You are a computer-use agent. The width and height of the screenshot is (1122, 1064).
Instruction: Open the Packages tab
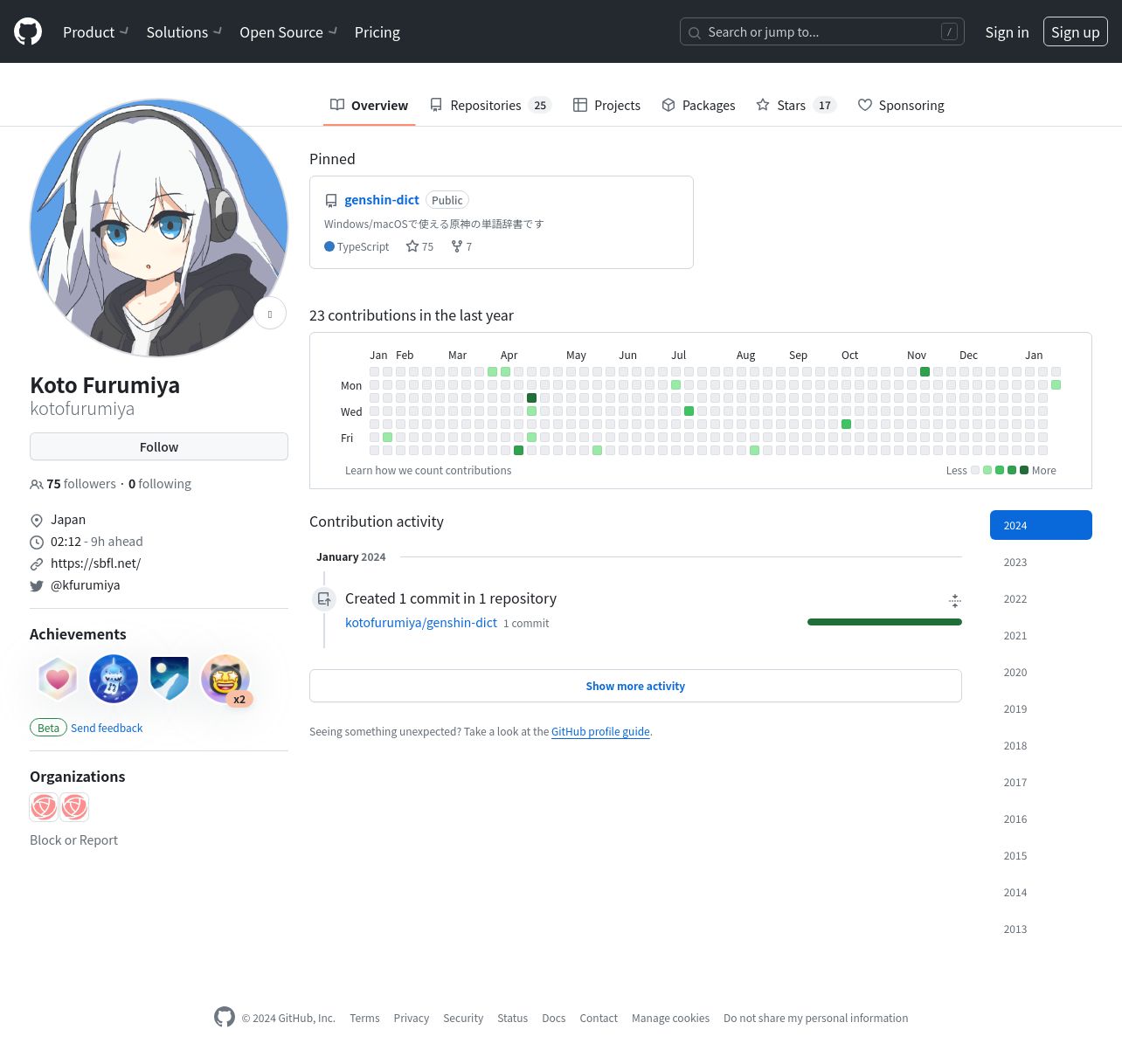click(698, 106)
